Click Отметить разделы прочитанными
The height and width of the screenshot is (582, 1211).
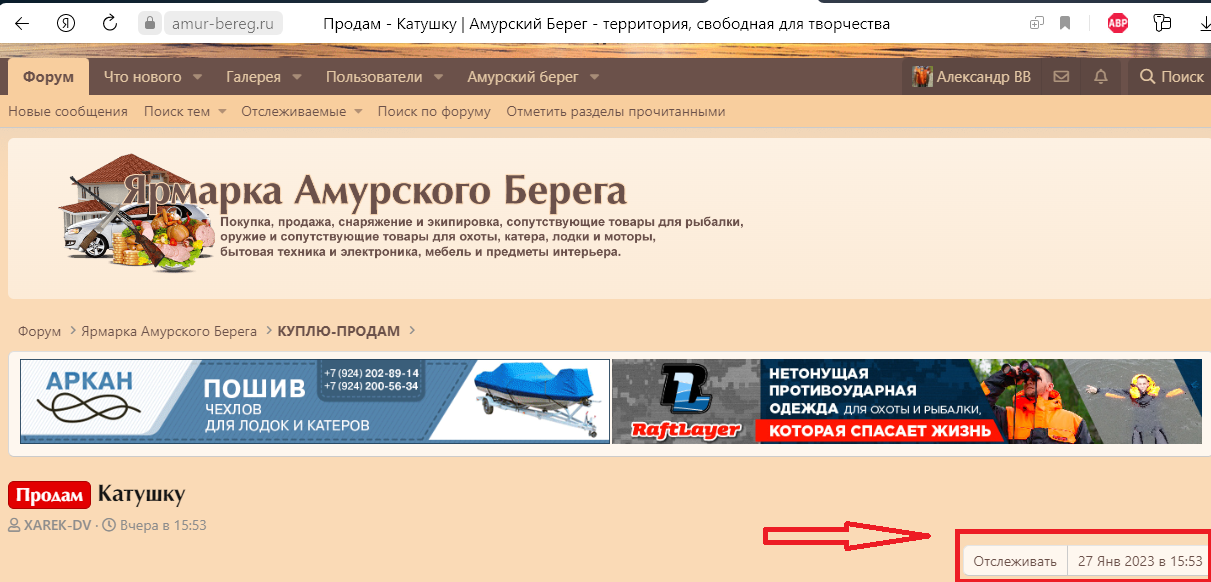(x=616, y=111)
